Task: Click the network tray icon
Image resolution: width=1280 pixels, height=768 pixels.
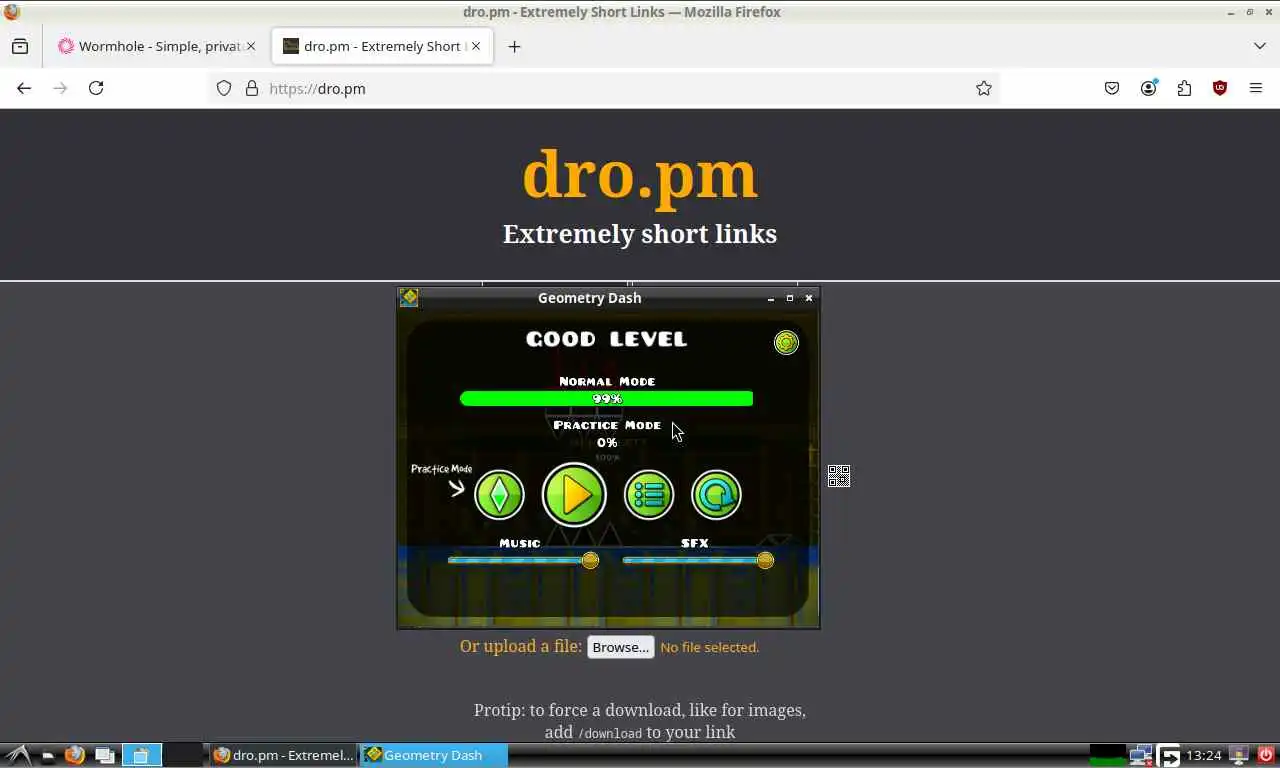Action: [x=1141, y=755]
